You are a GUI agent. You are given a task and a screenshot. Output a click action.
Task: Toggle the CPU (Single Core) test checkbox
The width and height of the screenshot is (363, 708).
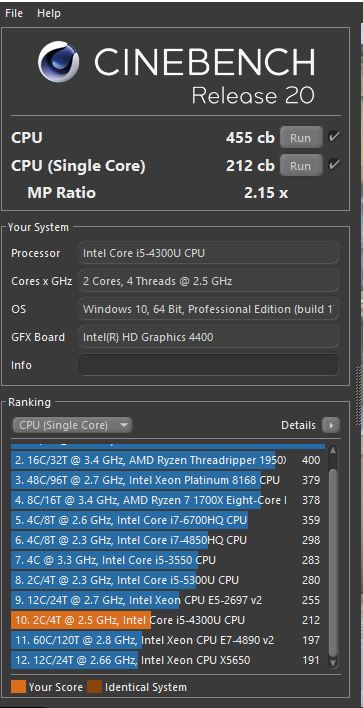coord(334,165)
